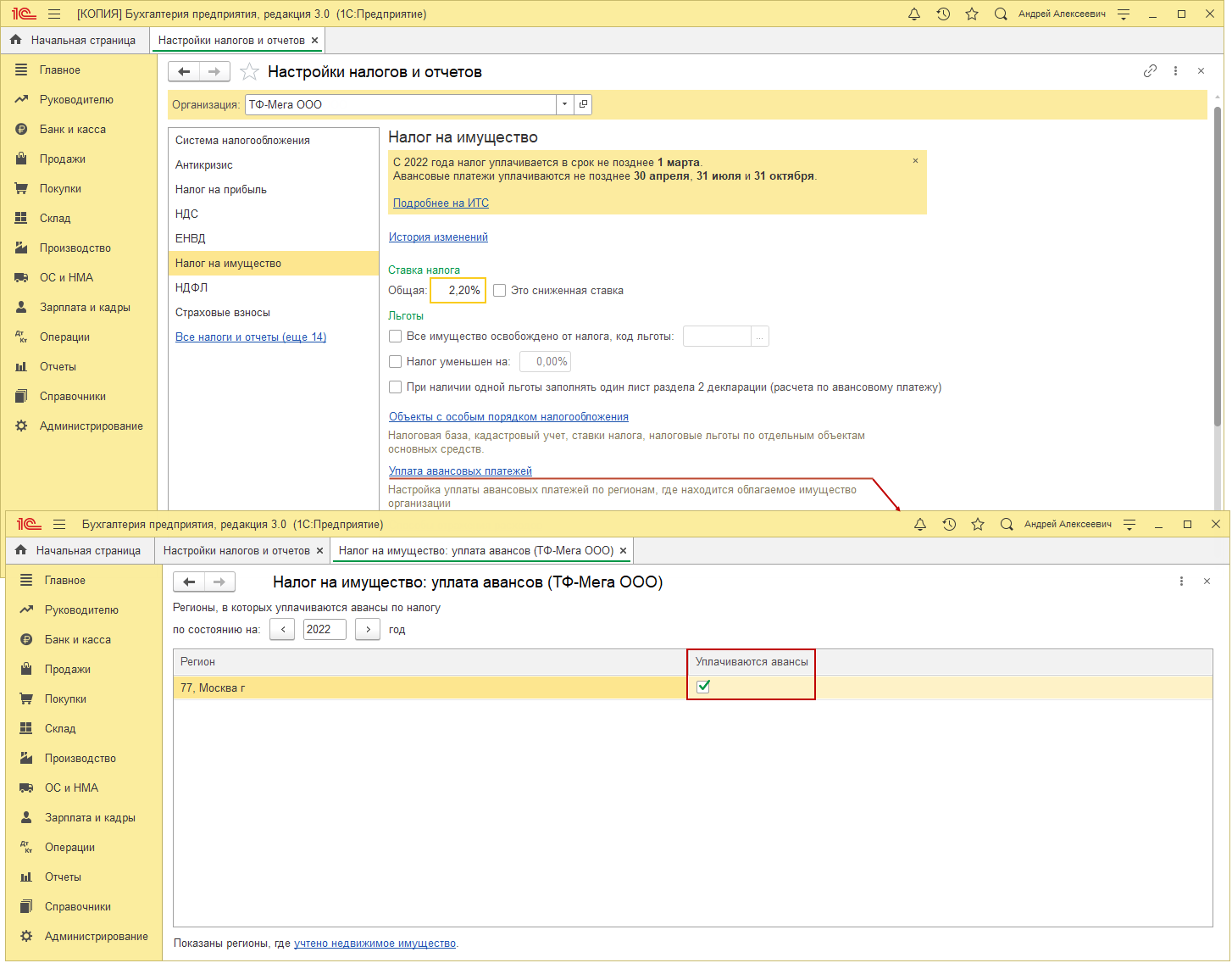Open settings lines menu in bottom window title bar
The image size is (1232, 963).
1129,525
